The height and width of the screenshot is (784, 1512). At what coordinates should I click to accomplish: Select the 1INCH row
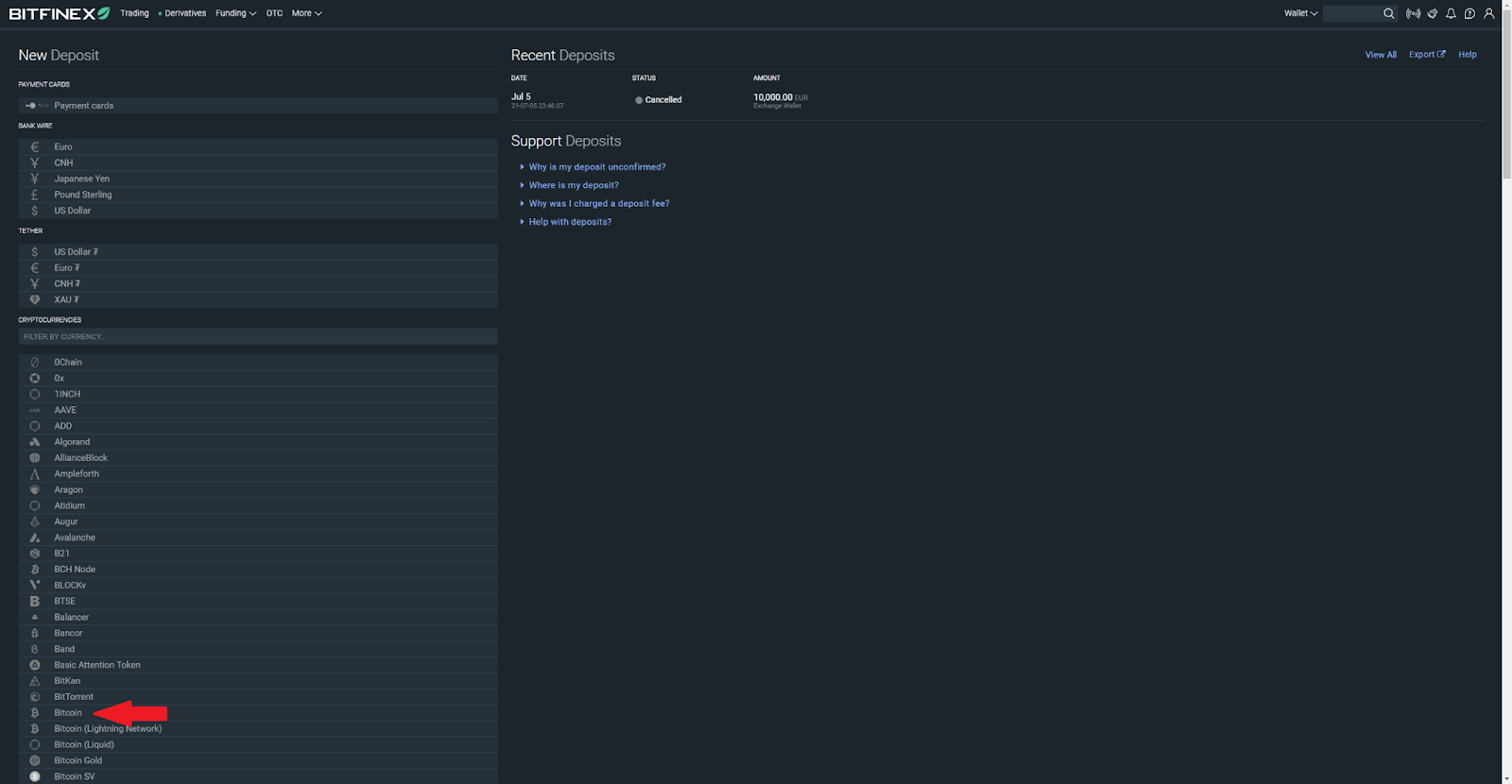point(257,394)
